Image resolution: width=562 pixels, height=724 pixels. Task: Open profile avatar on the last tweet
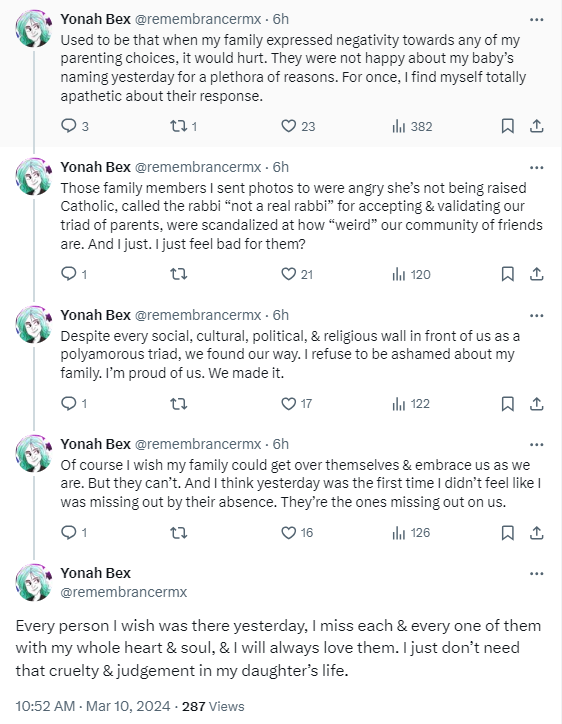[x=34, y=582]
